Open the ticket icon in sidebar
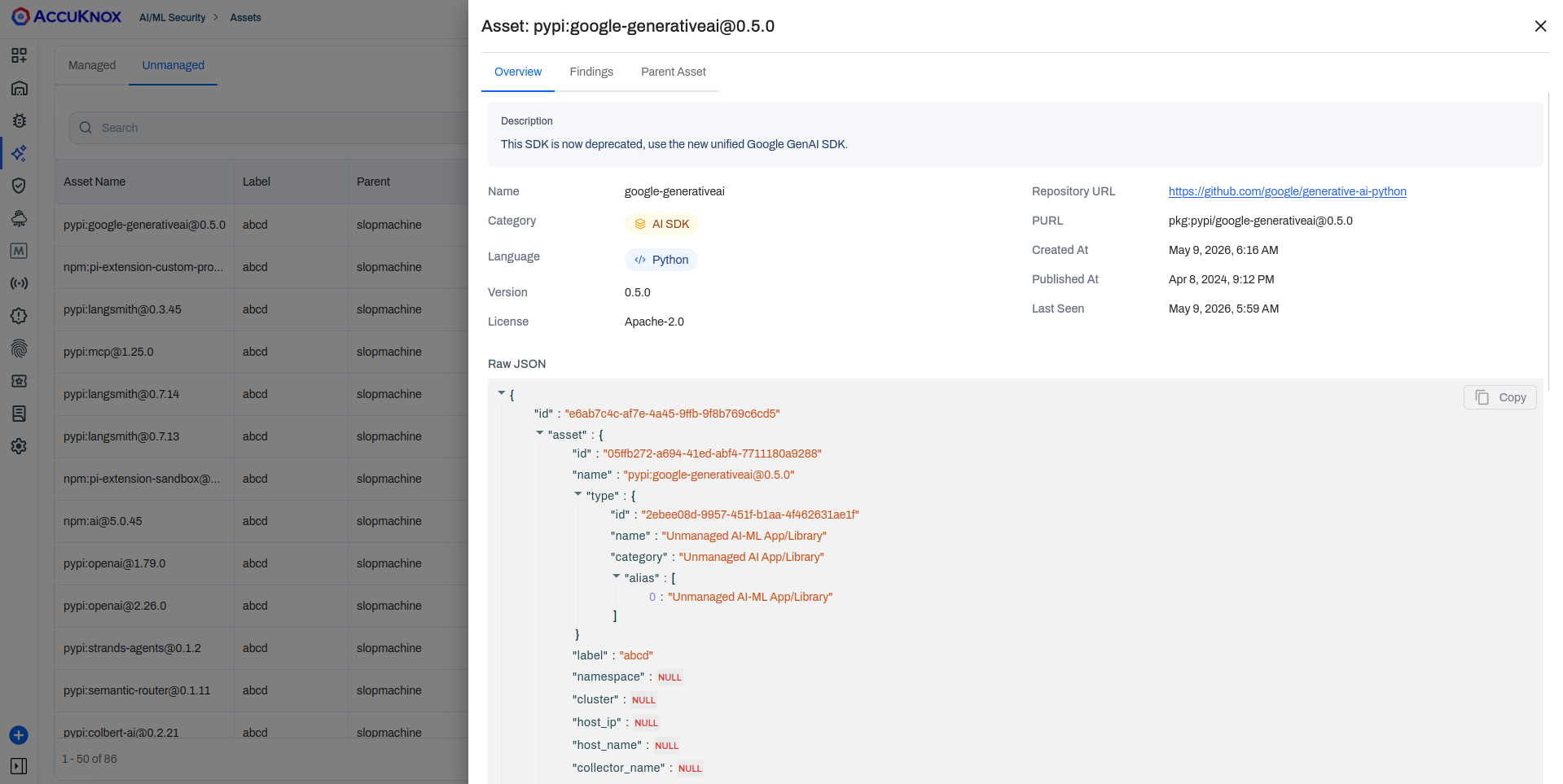The width and height of the screenshot is (1563, 784). tap(19, 381)
